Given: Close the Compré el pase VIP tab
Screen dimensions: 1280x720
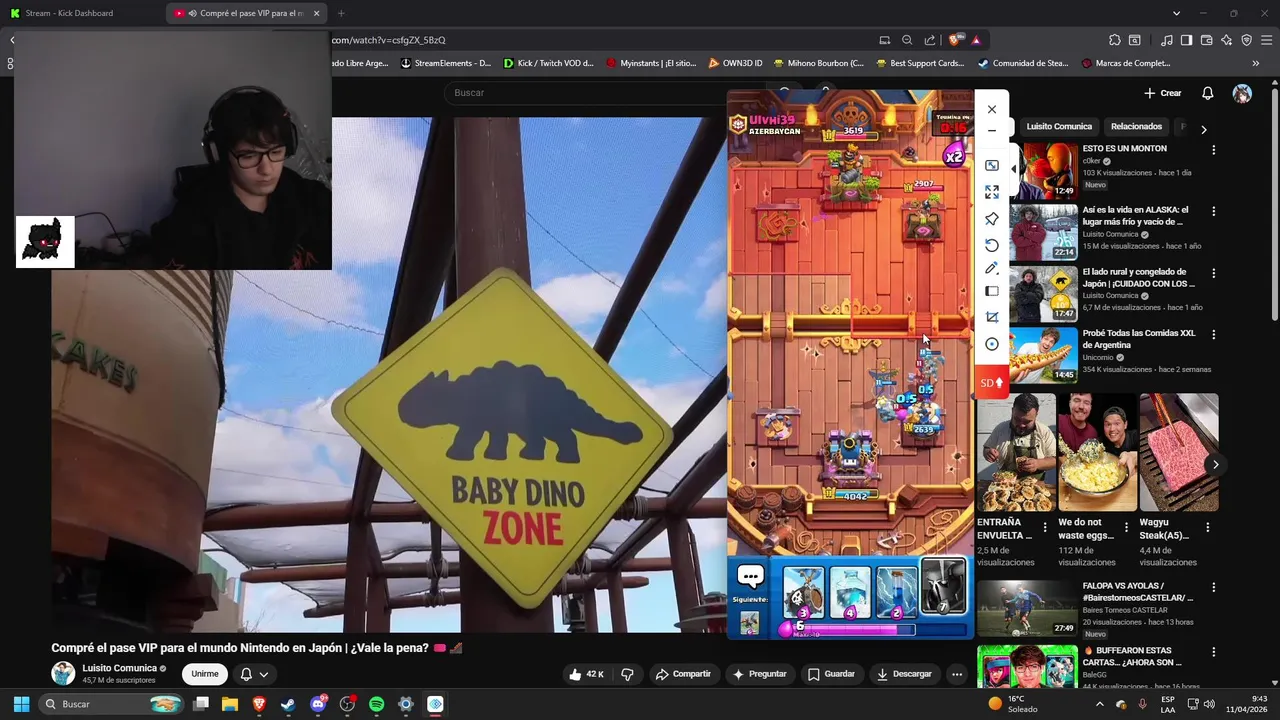Looking at the screenshot, I should 317,13.
